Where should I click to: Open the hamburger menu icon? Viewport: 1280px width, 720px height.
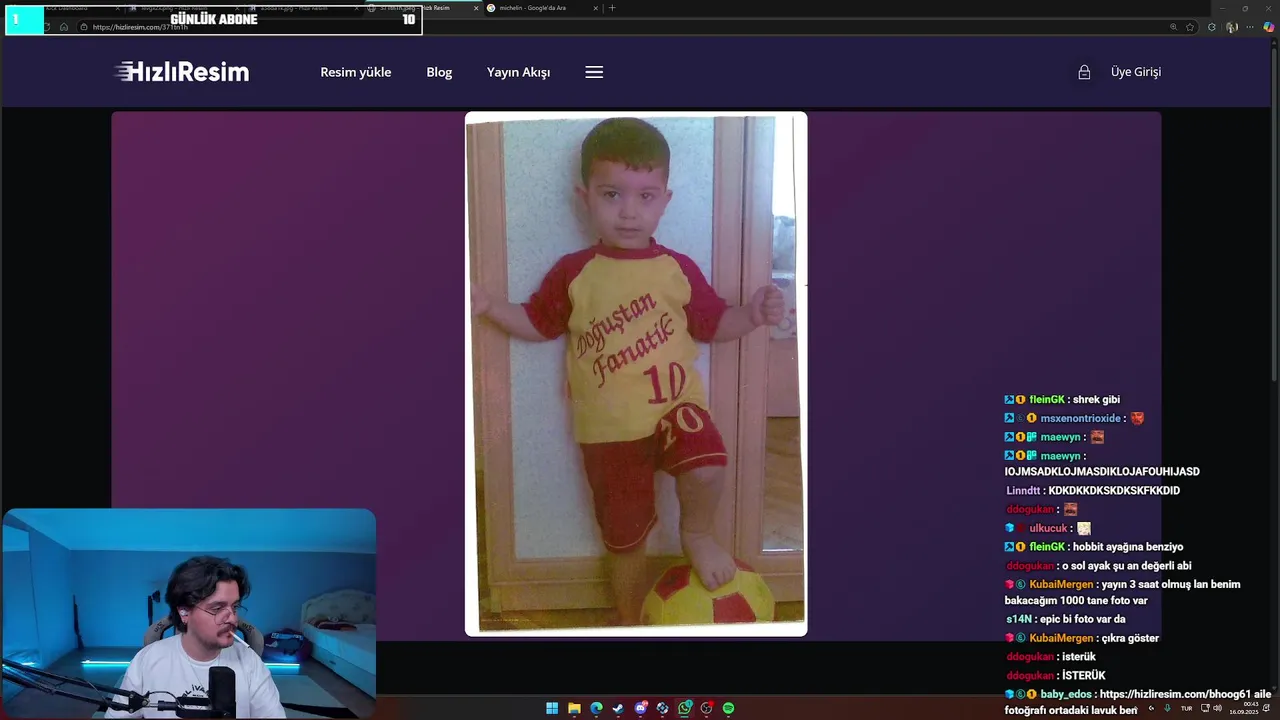(594, 72)
